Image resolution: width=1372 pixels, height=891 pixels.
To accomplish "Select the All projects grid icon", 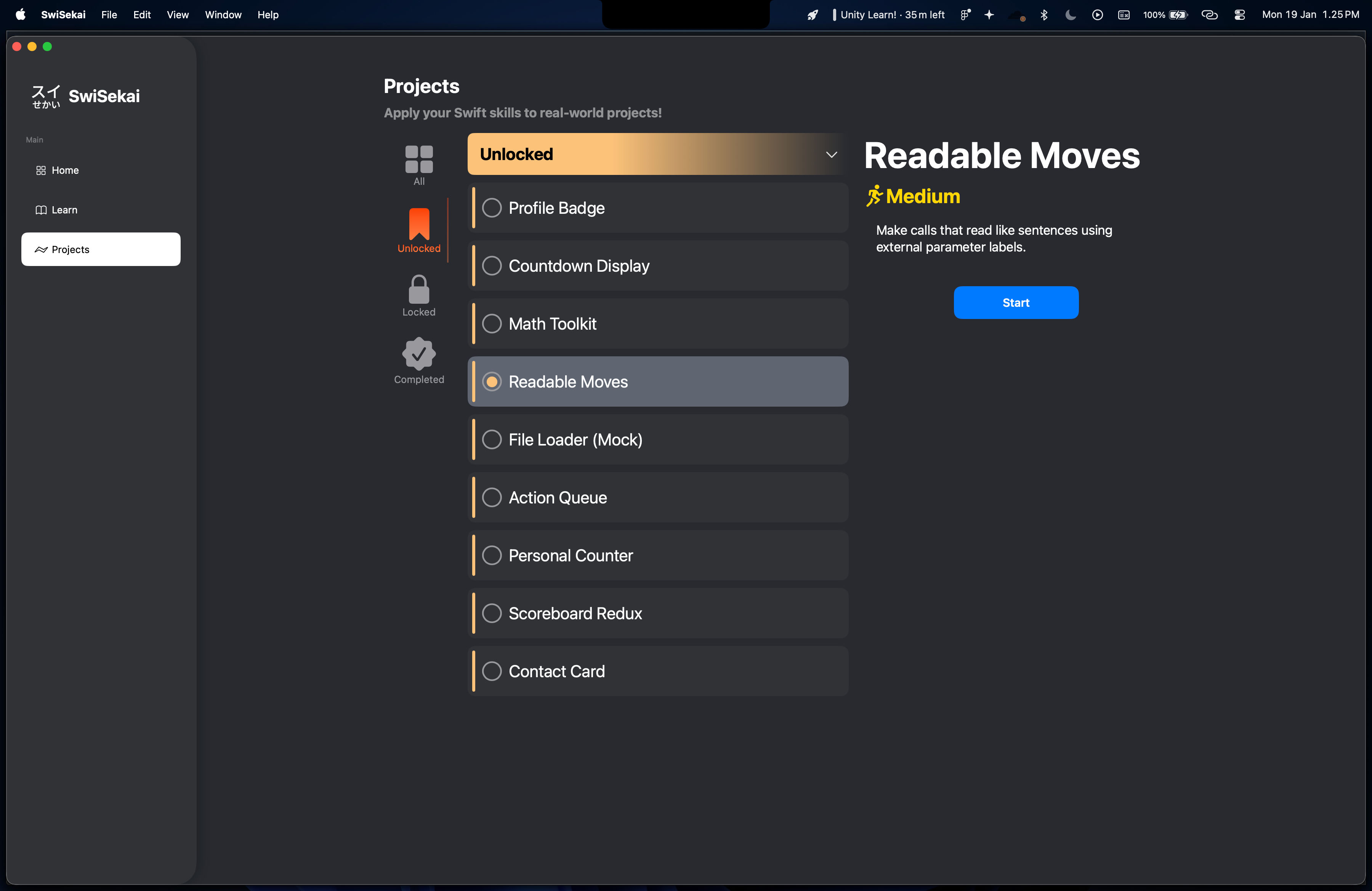I will point(418,160).
